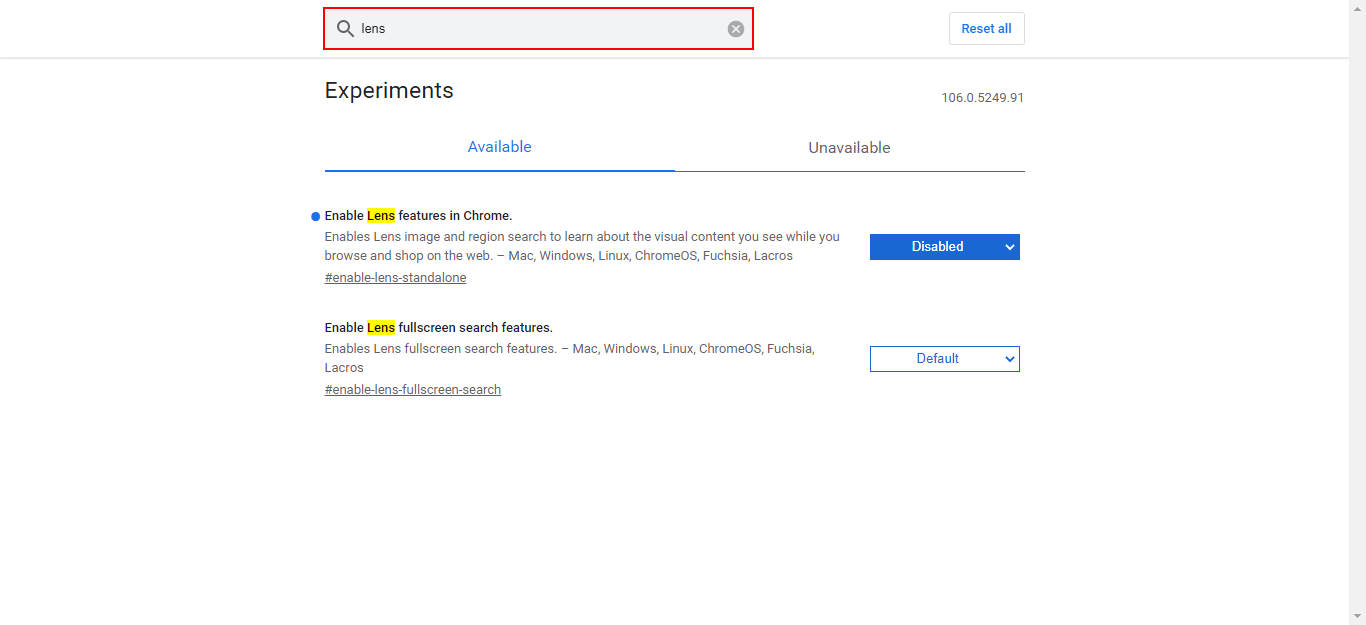Click the blue modified-flag dot beside Lens features

(x=316, y=216)
